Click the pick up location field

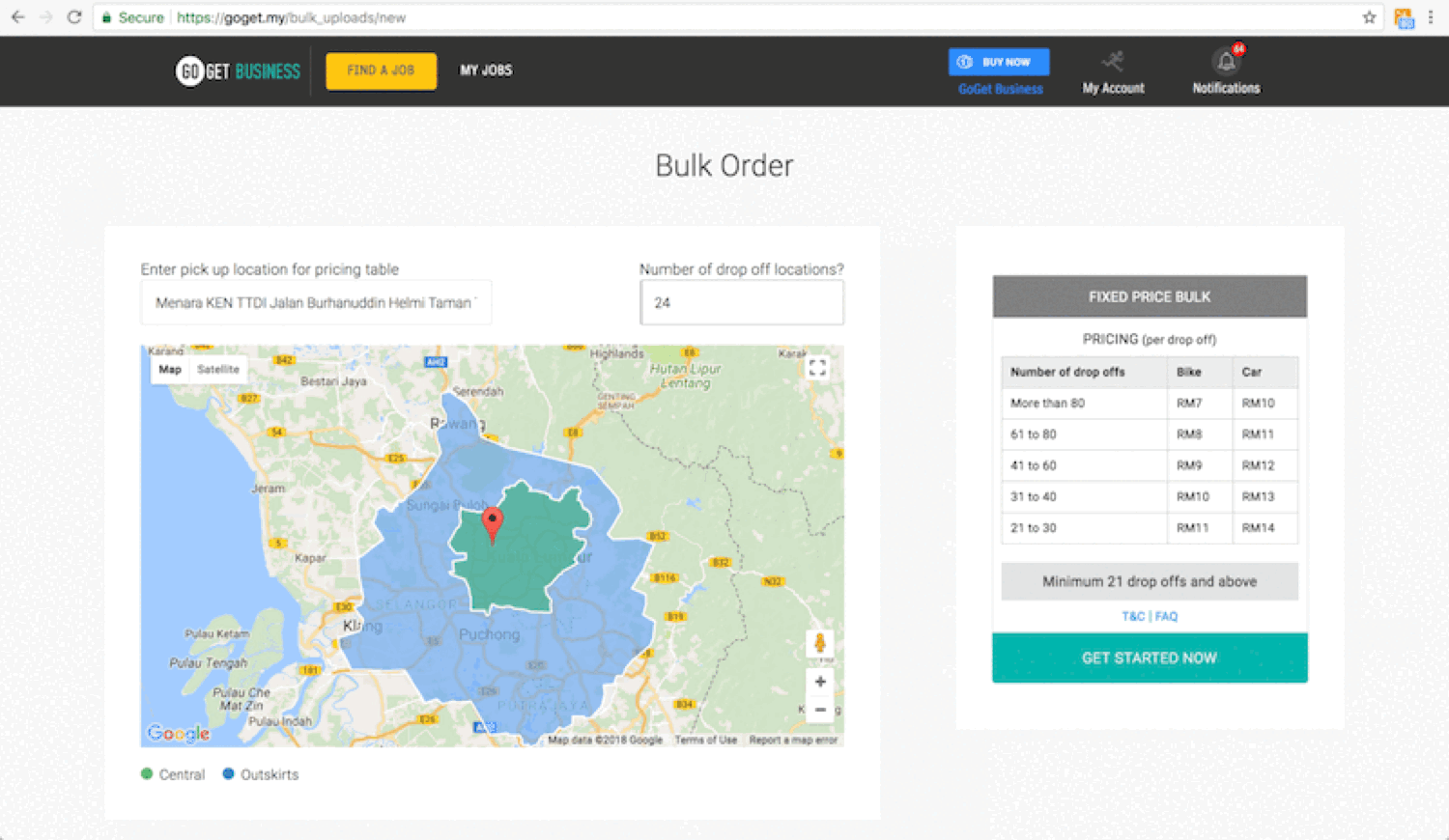point(316,303)
